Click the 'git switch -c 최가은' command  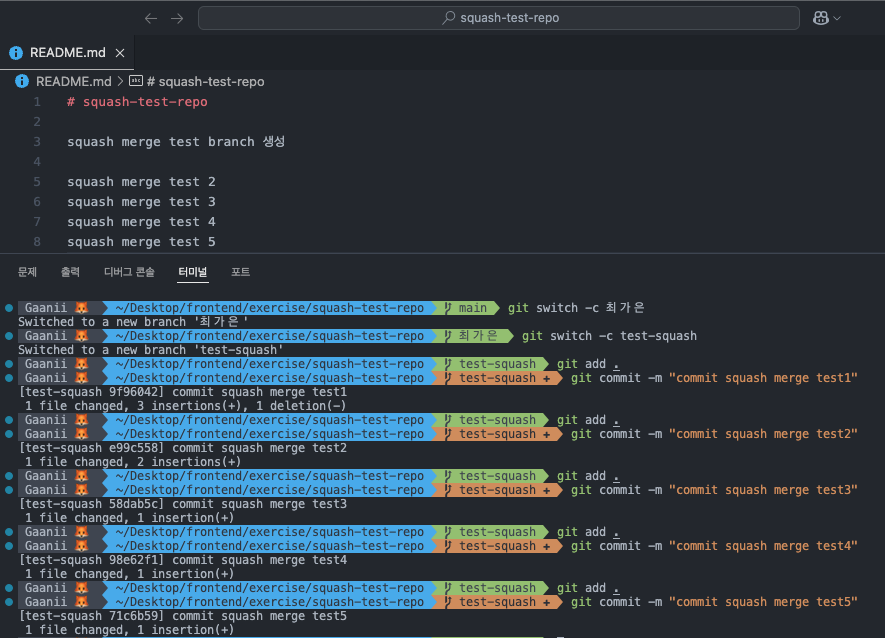click(x=576, y=308)
